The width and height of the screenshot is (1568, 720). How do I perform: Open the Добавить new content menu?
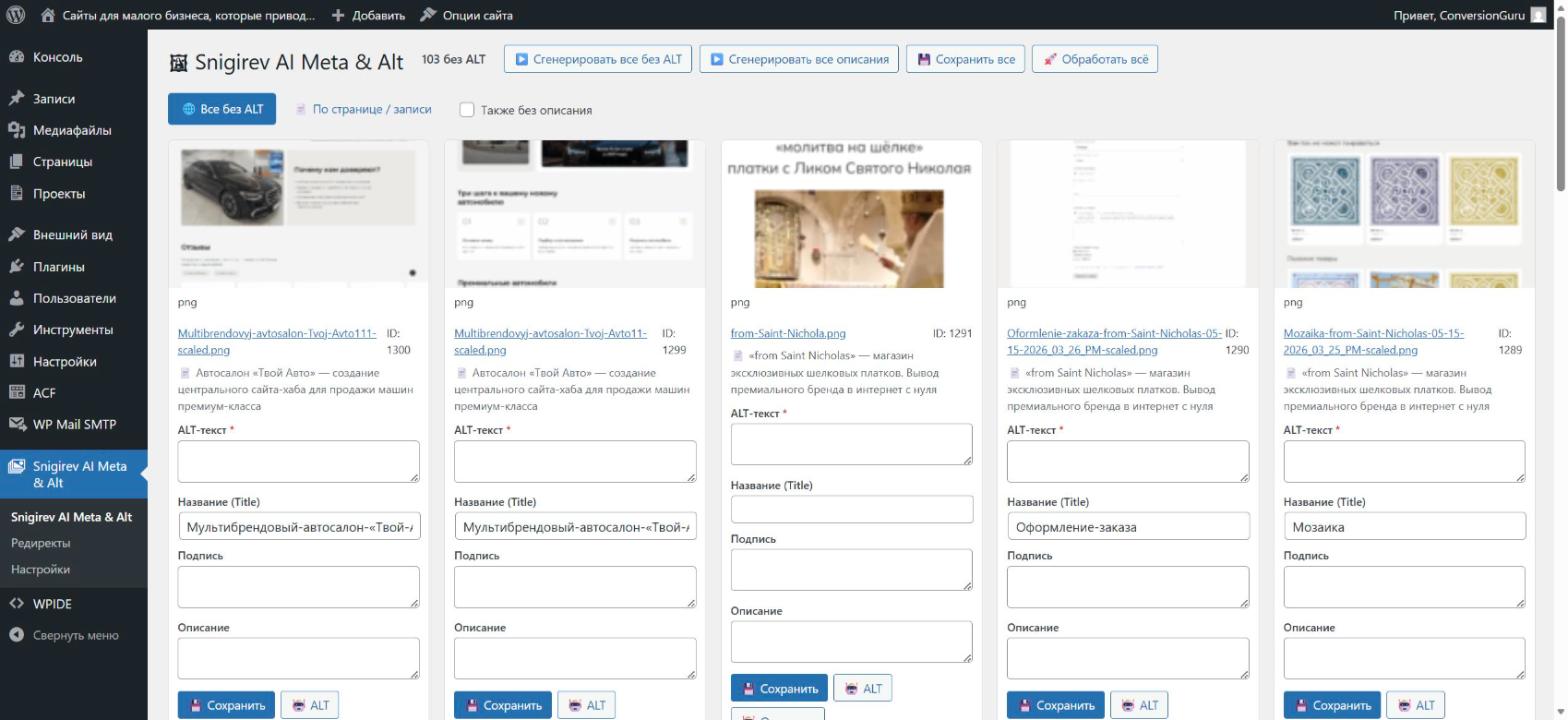(368, 15)
